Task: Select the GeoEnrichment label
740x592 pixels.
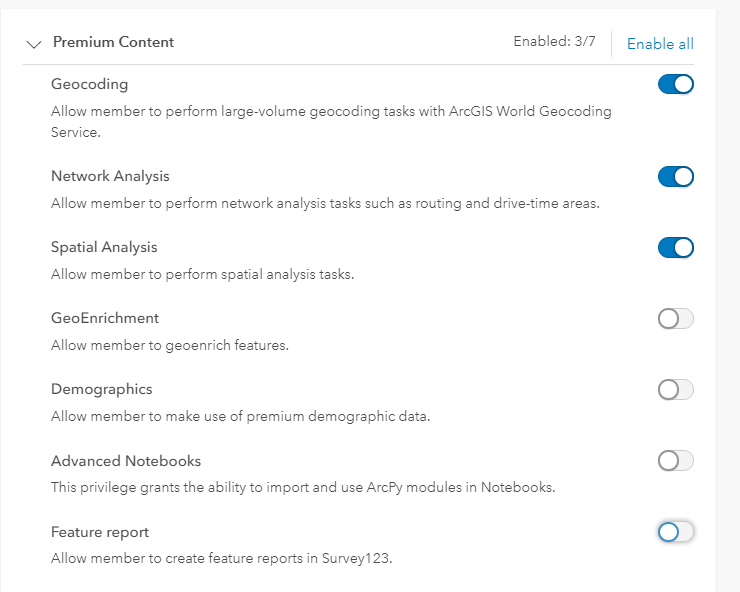Action: [105, 318]
